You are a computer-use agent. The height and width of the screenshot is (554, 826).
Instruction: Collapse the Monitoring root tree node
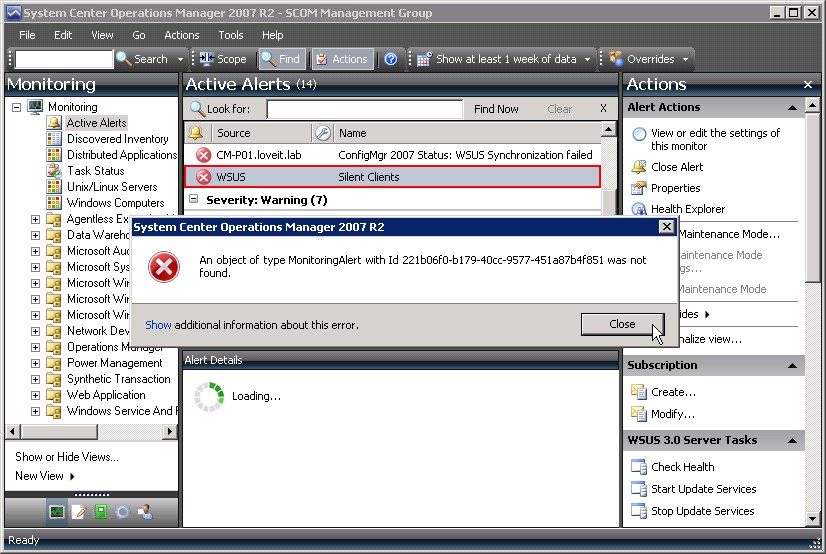[17, 107]
